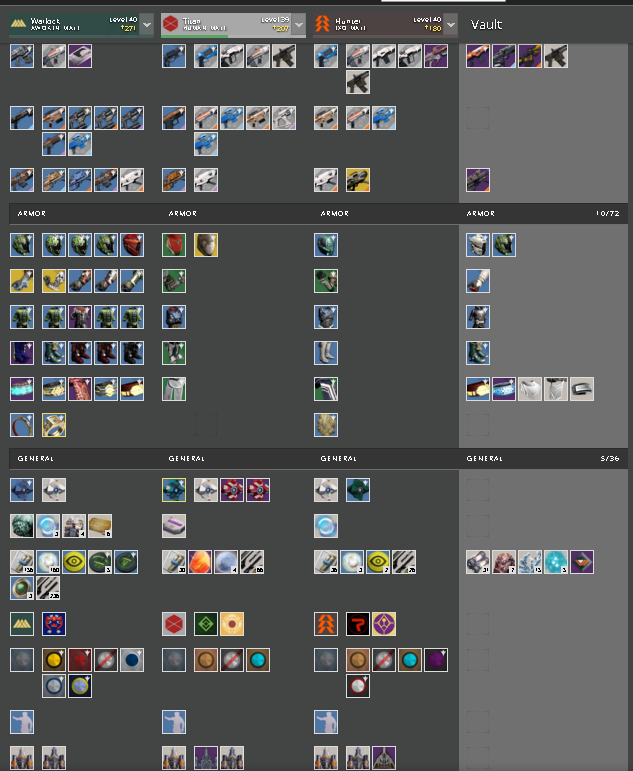The image size is (633, 771).
Task: Select the Hunter's equipped cloak
Action: tap(326, 389)
